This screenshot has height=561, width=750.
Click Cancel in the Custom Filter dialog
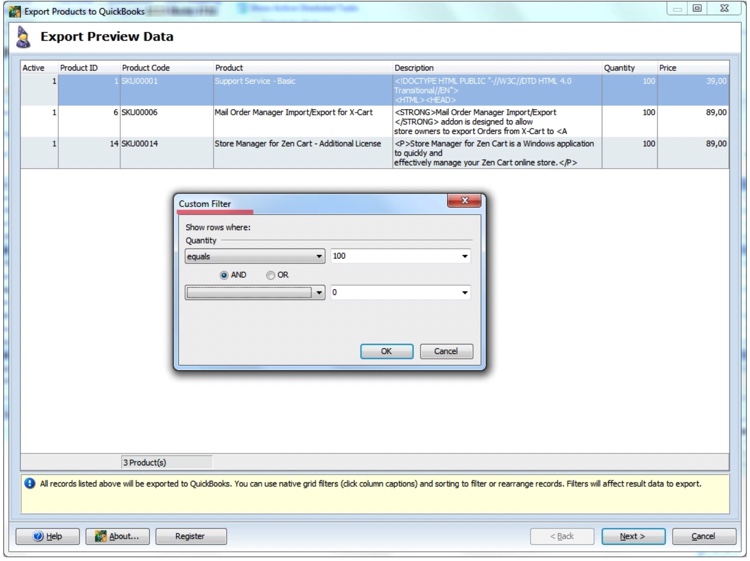[x=446, y=351]
